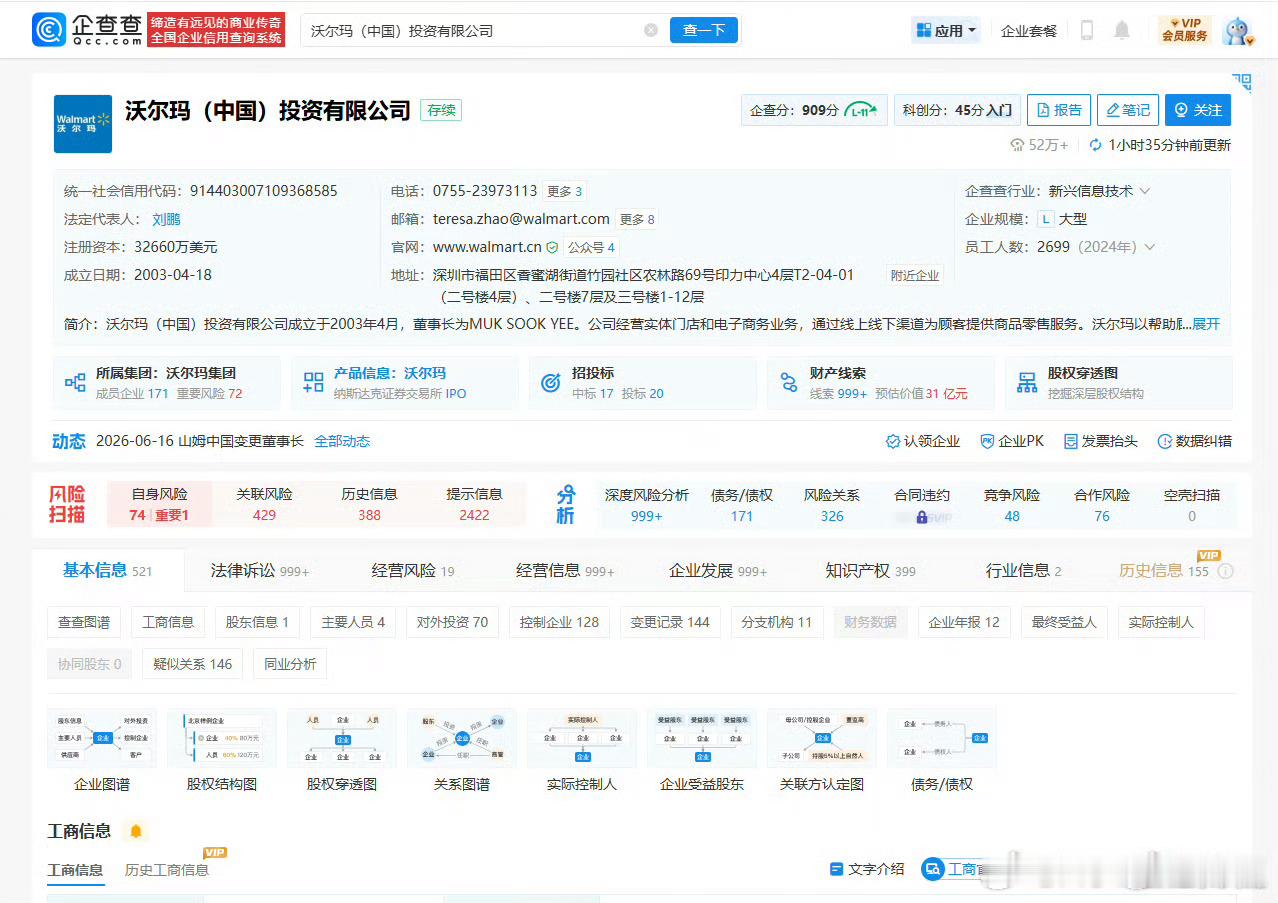Click the legal representative link 刘鹏
The width and height of the screenshot is (1278, 903).
pyautogui.click(x=166, y=219)
